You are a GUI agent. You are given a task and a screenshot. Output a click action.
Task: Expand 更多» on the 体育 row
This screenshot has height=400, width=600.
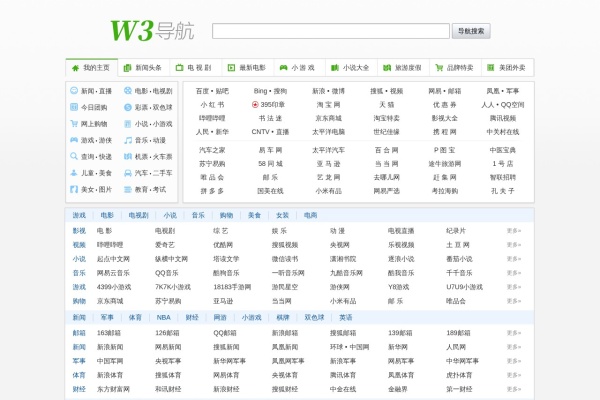(514, 375)
